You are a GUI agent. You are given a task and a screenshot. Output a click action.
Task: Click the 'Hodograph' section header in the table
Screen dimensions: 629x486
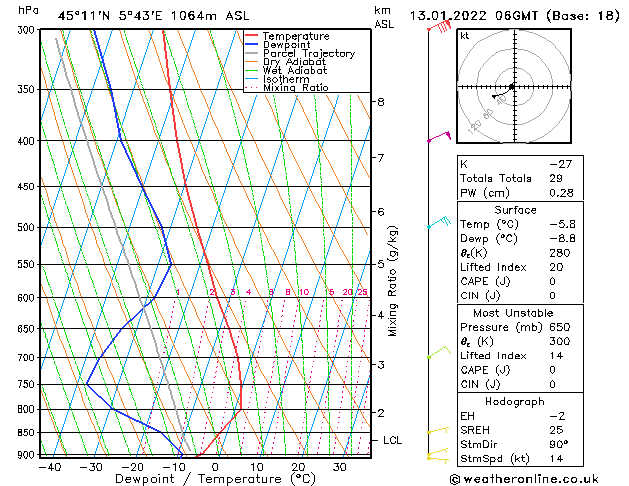(515, 402)
